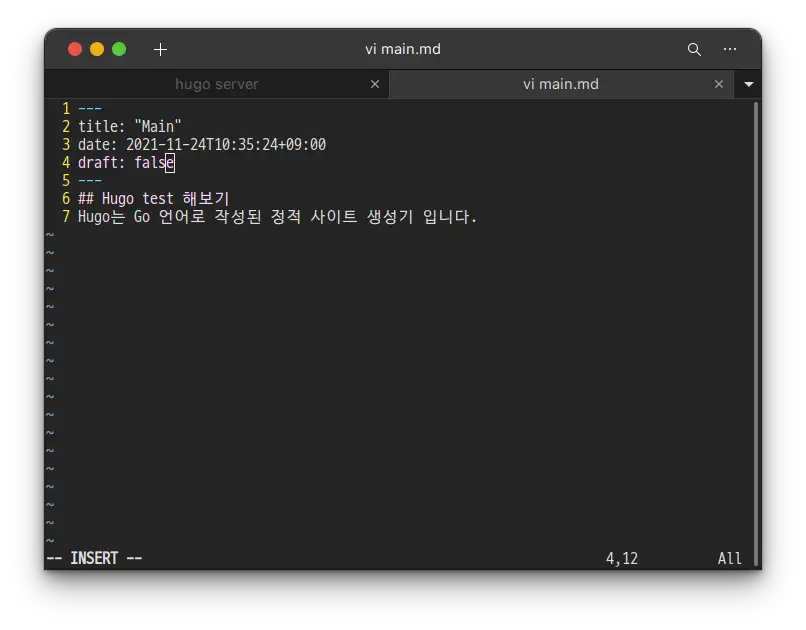Open the terminal search magnifier
Viewport: 806px width, 630px height.
694,49
